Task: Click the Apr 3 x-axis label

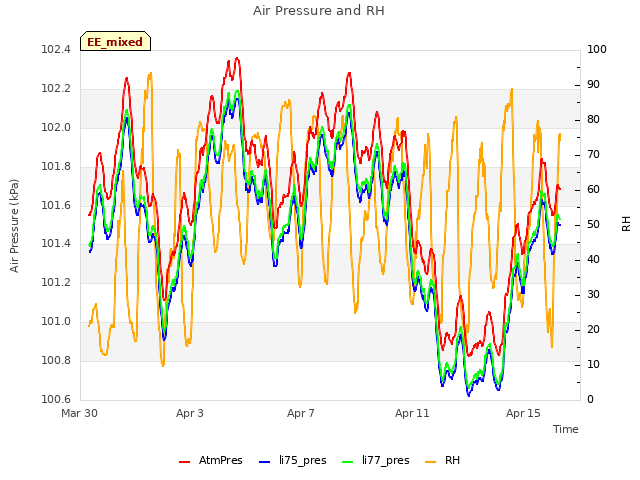Action: (x=190, y=413)
